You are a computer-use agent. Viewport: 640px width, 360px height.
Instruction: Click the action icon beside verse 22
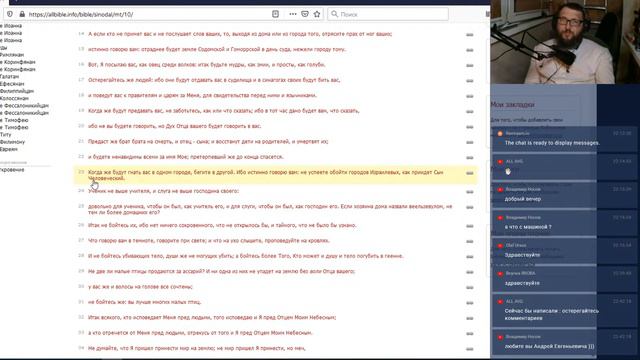pyautogui.click(x=470, y=158)
